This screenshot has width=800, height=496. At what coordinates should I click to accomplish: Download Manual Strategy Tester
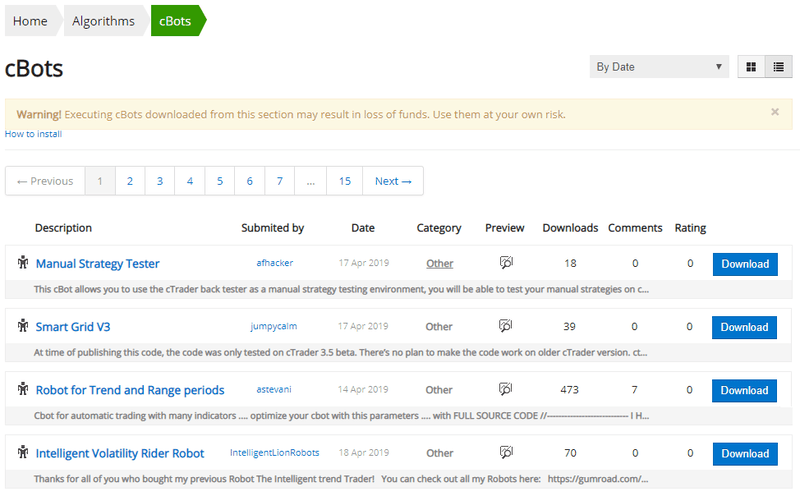(745, 264)
